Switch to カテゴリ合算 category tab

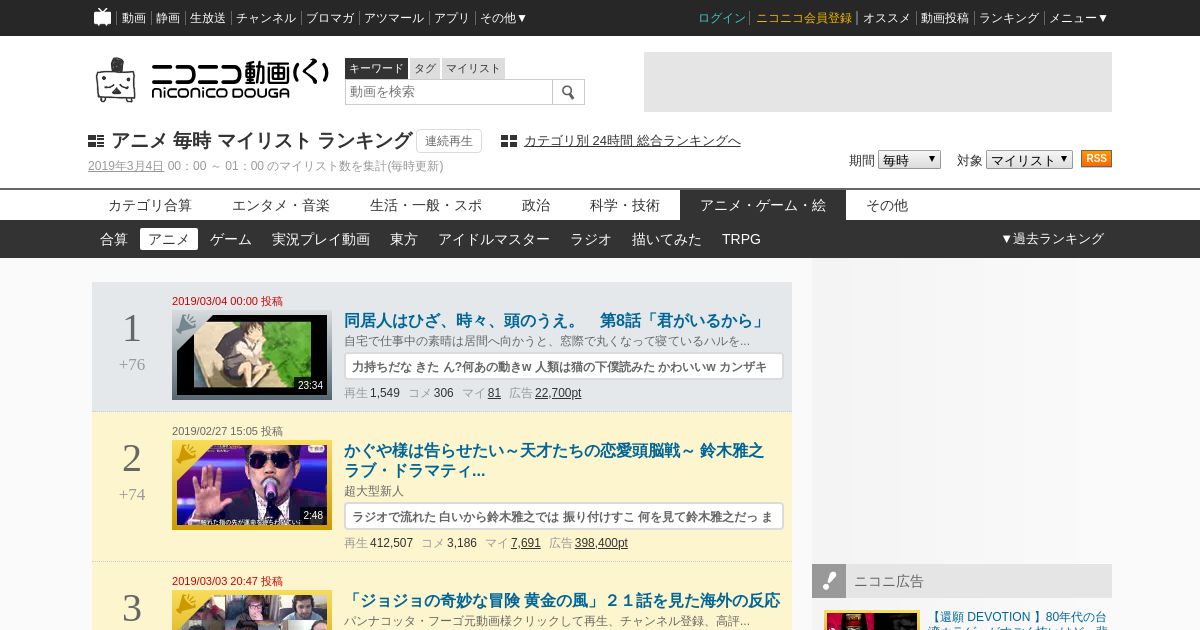pyautogui.click(x=150, y=205)
